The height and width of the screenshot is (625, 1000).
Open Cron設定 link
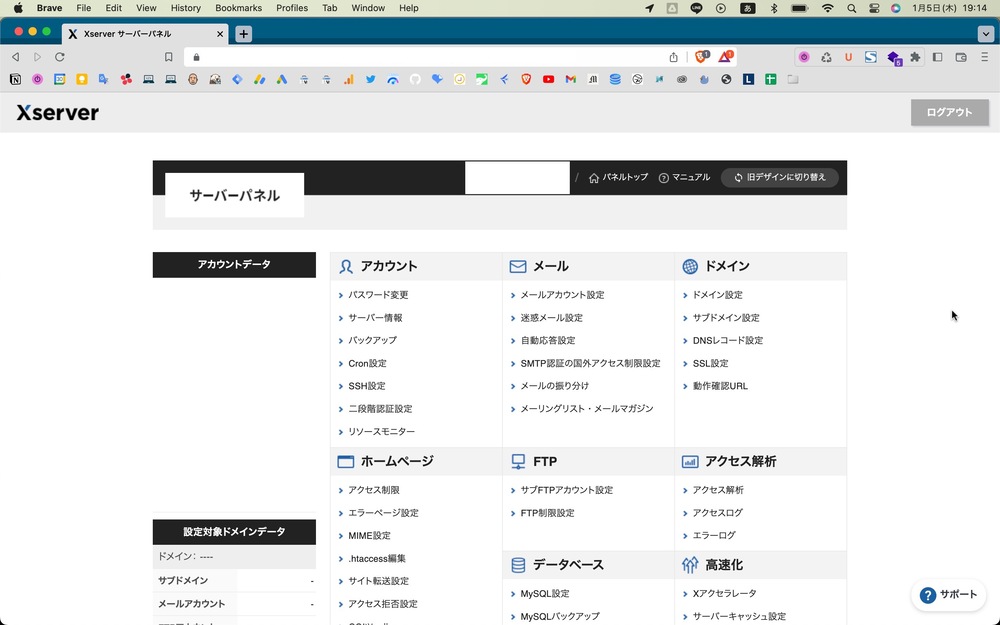click(367, 364)
